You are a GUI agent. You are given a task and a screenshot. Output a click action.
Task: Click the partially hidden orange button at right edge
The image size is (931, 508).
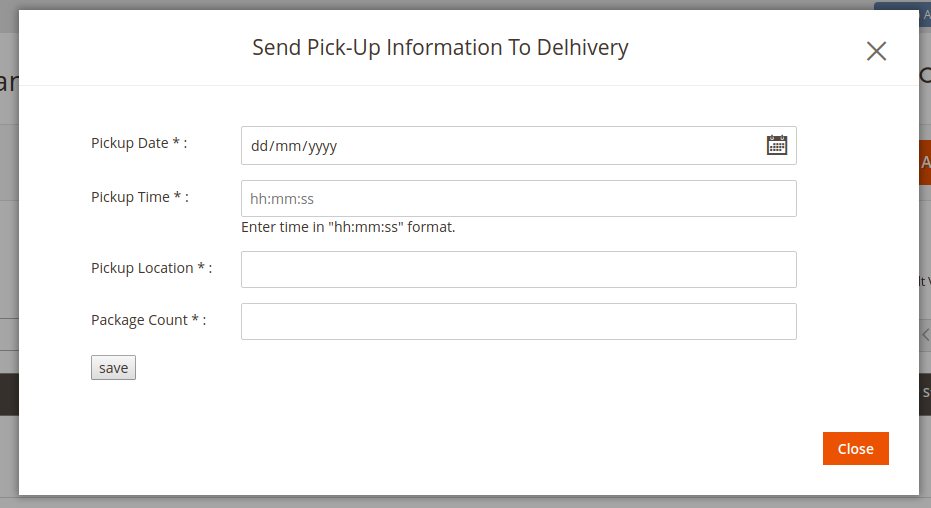(925, 163)
